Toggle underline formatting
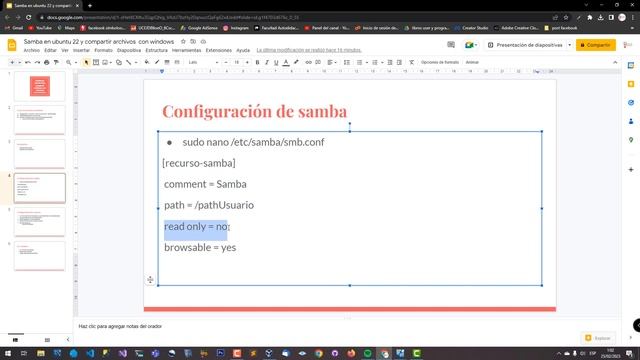Viewport: 640px width, 360px height. click(x=276, y=62)
